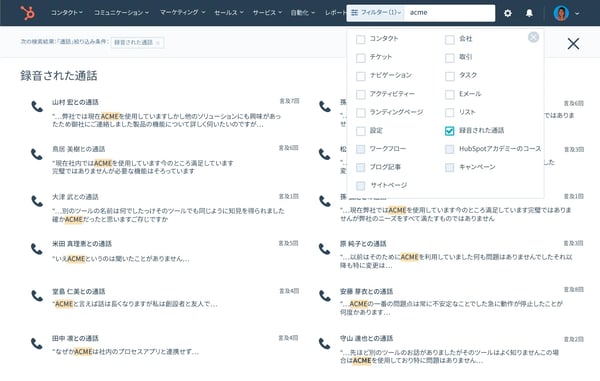Close the search results with large X
Image resolution: width=600 pixels, height=381 pixels.
click(573, 44)
